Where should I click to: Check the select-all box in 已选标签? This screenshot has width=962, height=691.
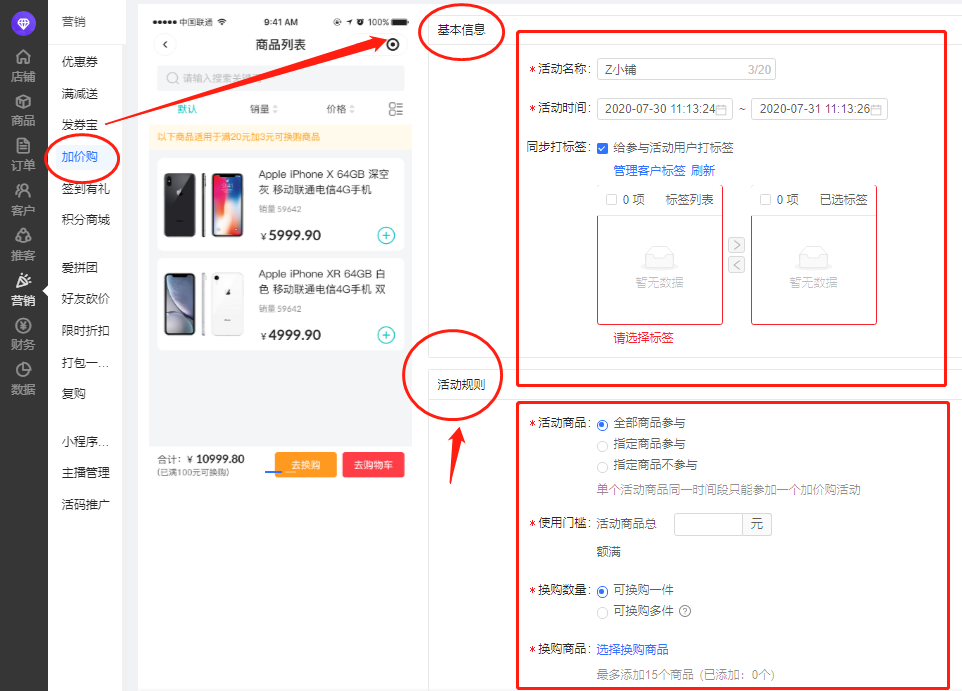click(765, 199)
